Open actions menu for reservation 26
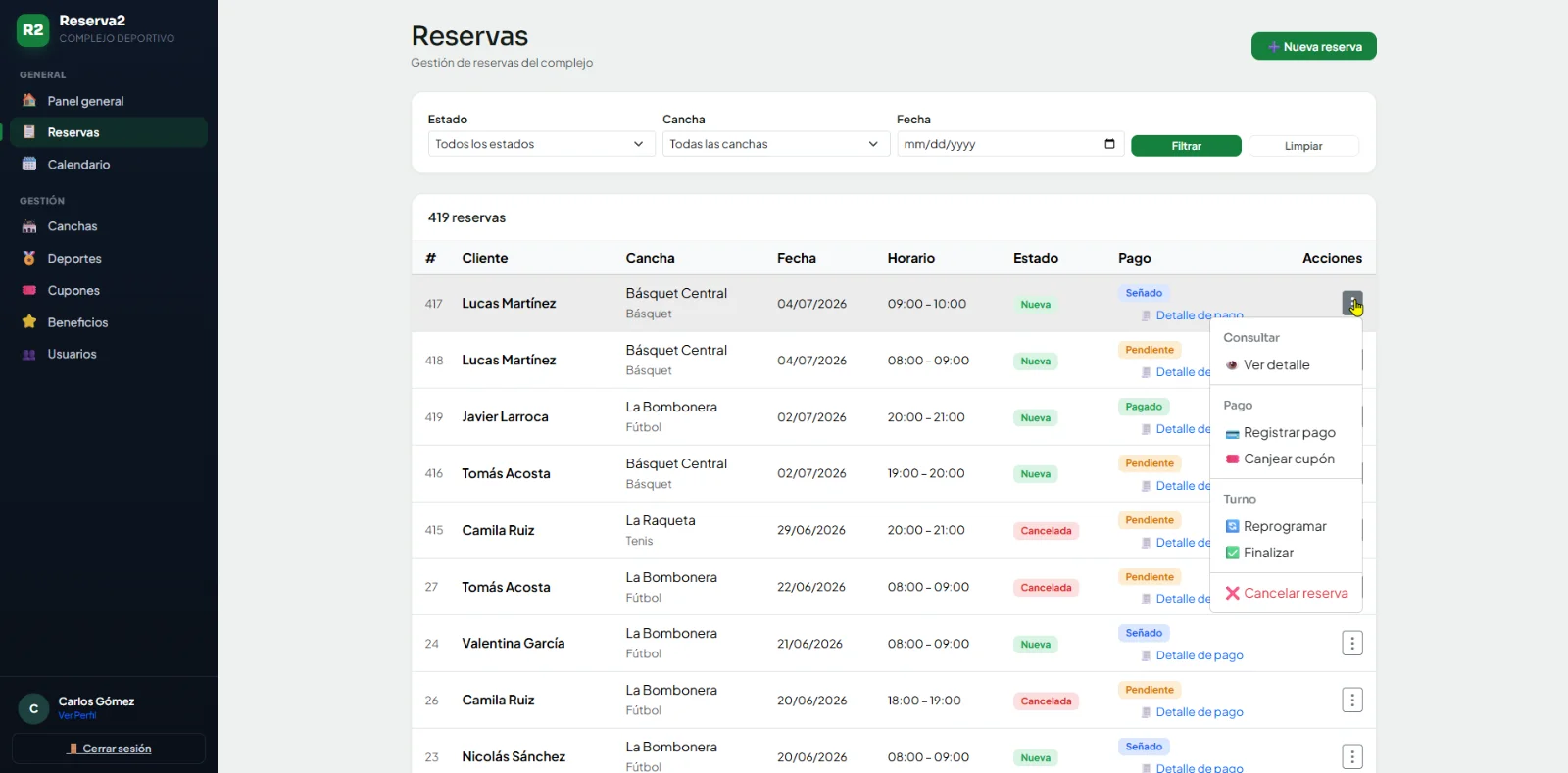The height and width of the screenshot is (773, 1568). coord(1352,701)
